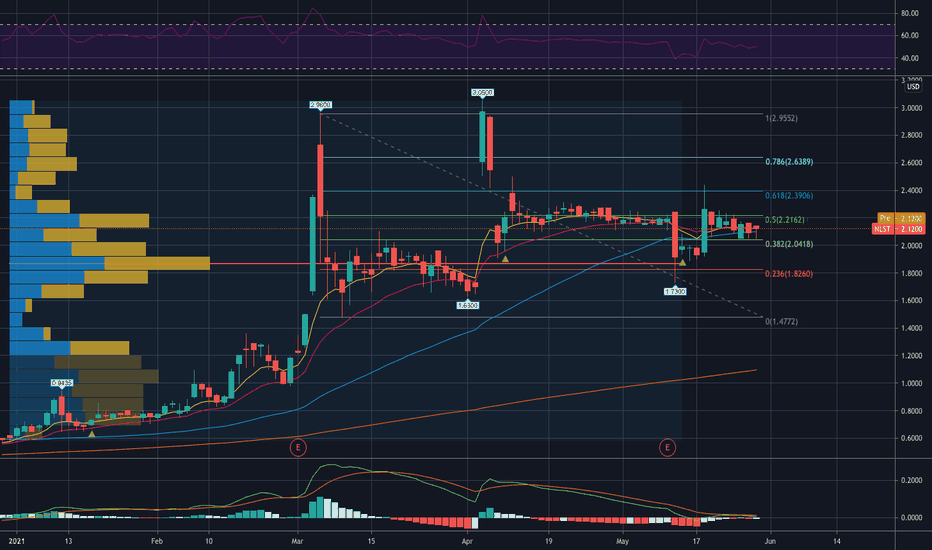Click the RSI 60.00 scale label

tap(909, 36)
